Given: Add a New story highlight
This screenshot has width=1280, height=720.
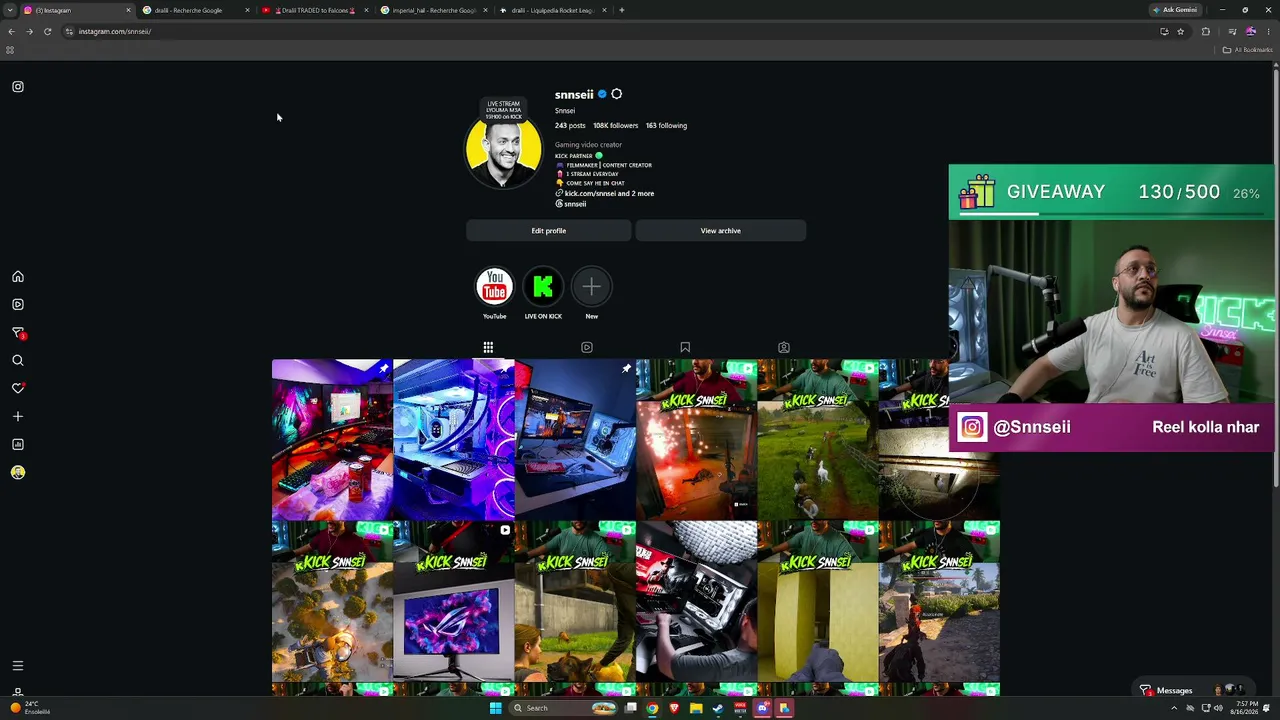Looking at the screenshot, I should (x=592, y=288).
